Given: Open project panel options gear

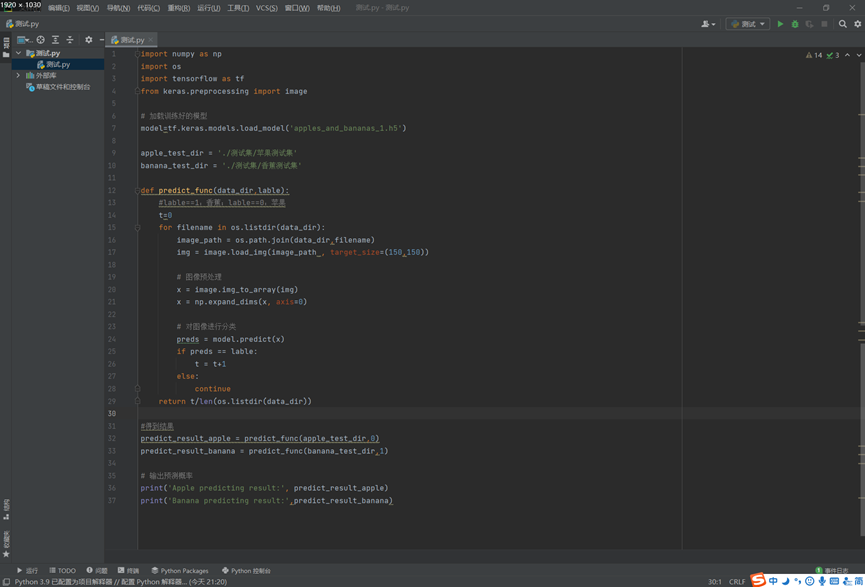Looking at the screenshot, I should point(89,40).
